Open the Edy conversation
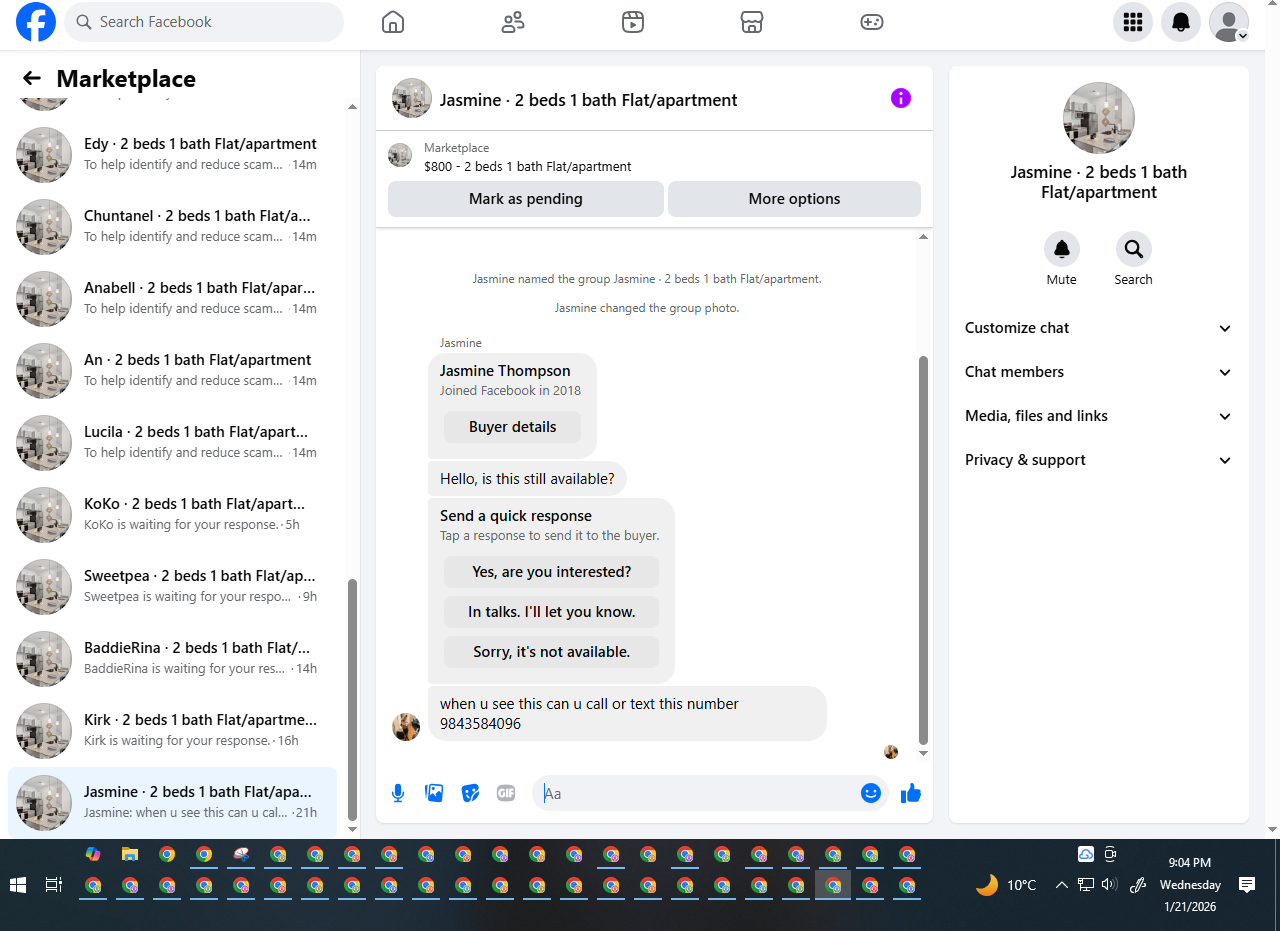The width and height of the screenshot is (1280, 931). [172, 155]
